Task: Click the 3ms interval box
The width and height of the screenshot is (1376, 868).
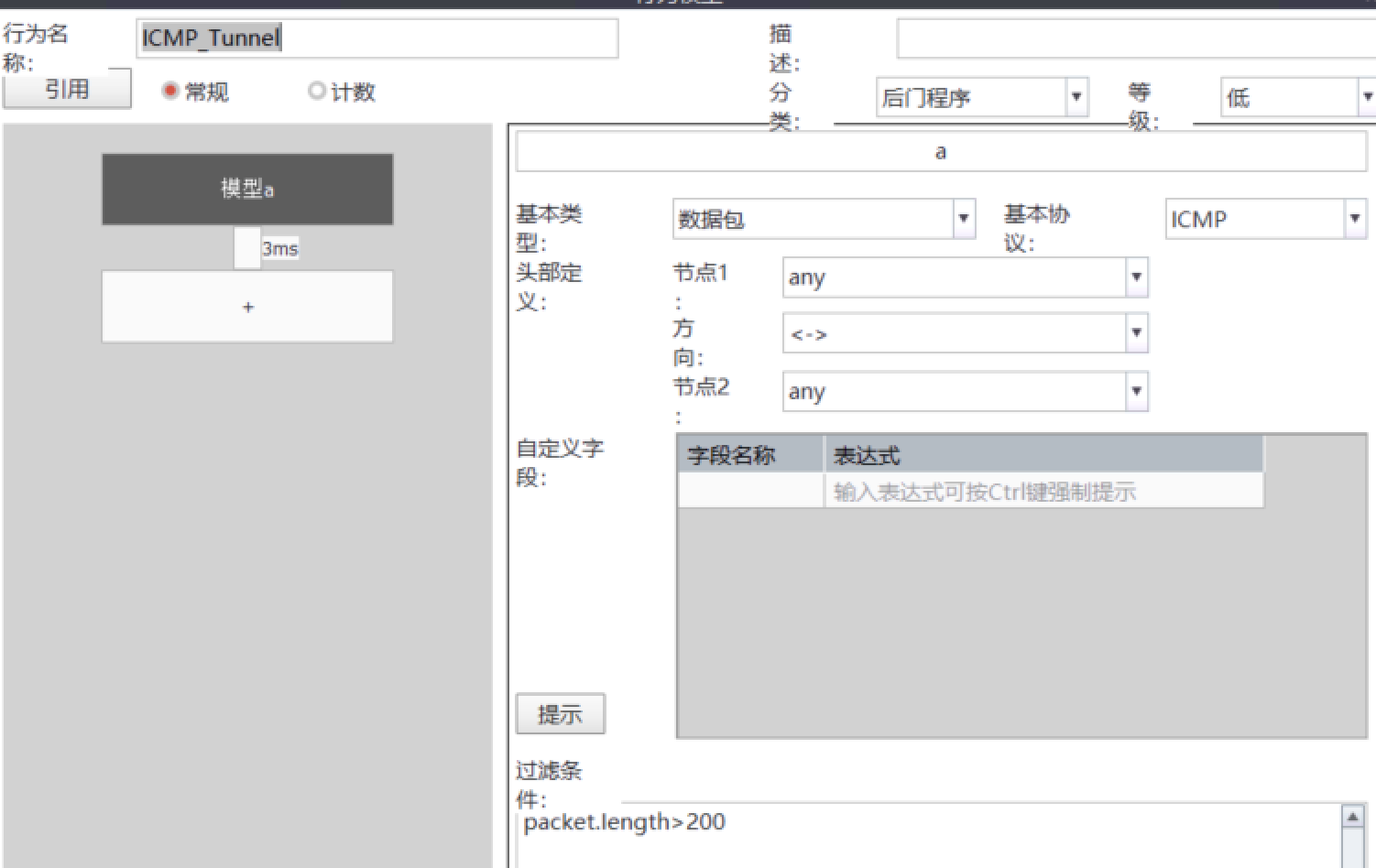Action: [248, 248]
